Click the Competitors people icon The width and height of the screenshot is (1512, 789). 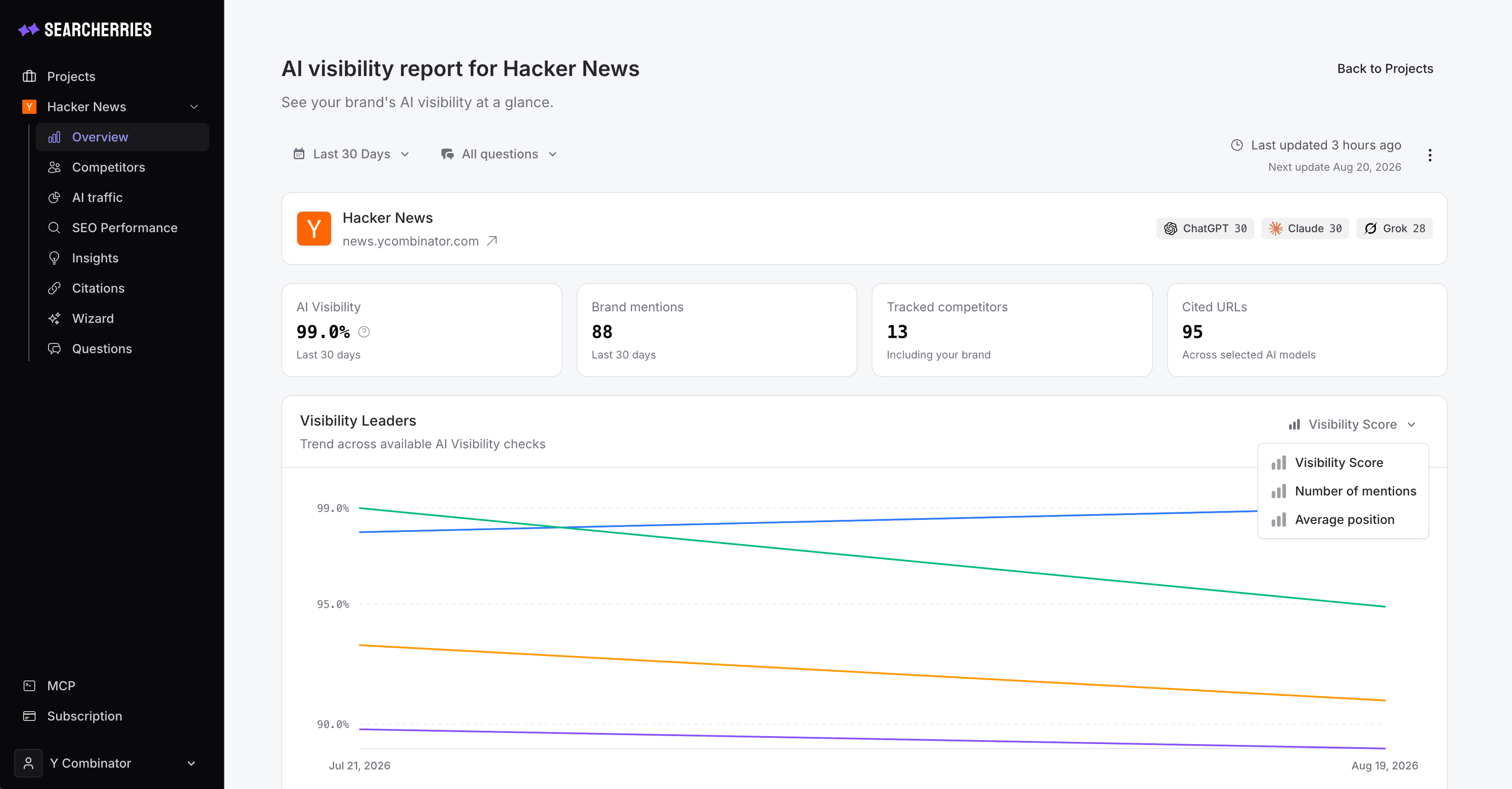click(x=54, y=167)
